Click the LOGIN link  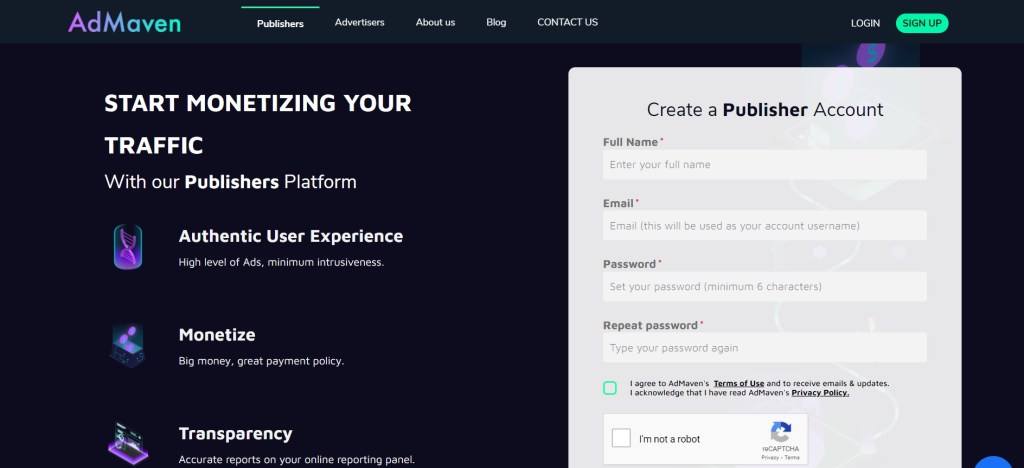coord(865,23)
